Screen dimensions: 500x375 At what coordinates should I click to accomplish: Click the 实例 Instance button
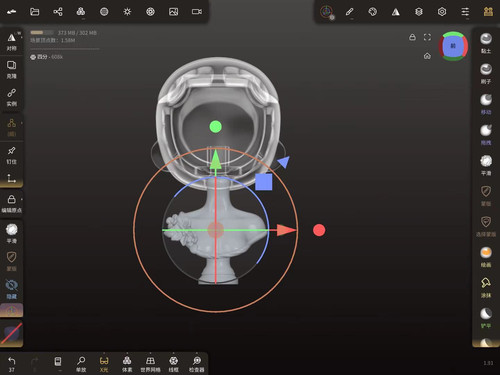[11, 97]
